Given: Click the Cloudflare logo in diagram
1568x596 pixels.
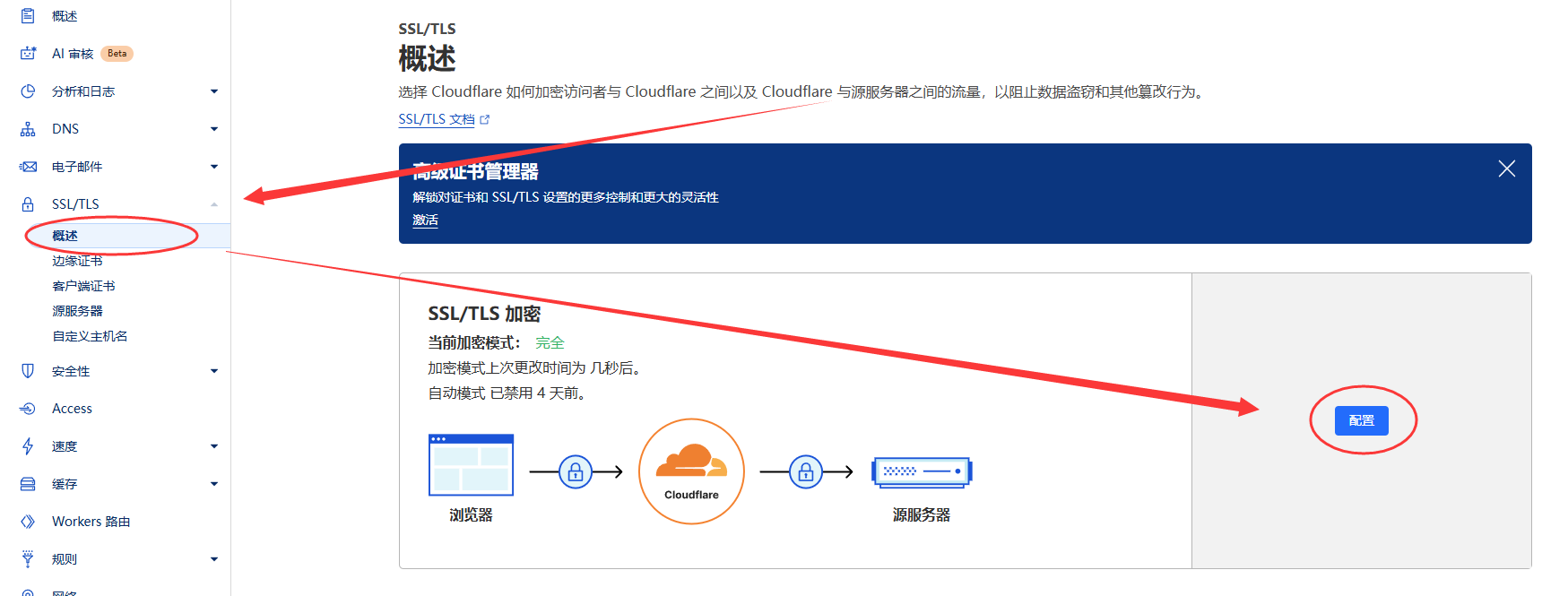Looking at the screenshot, I should [x=691, y=471].
